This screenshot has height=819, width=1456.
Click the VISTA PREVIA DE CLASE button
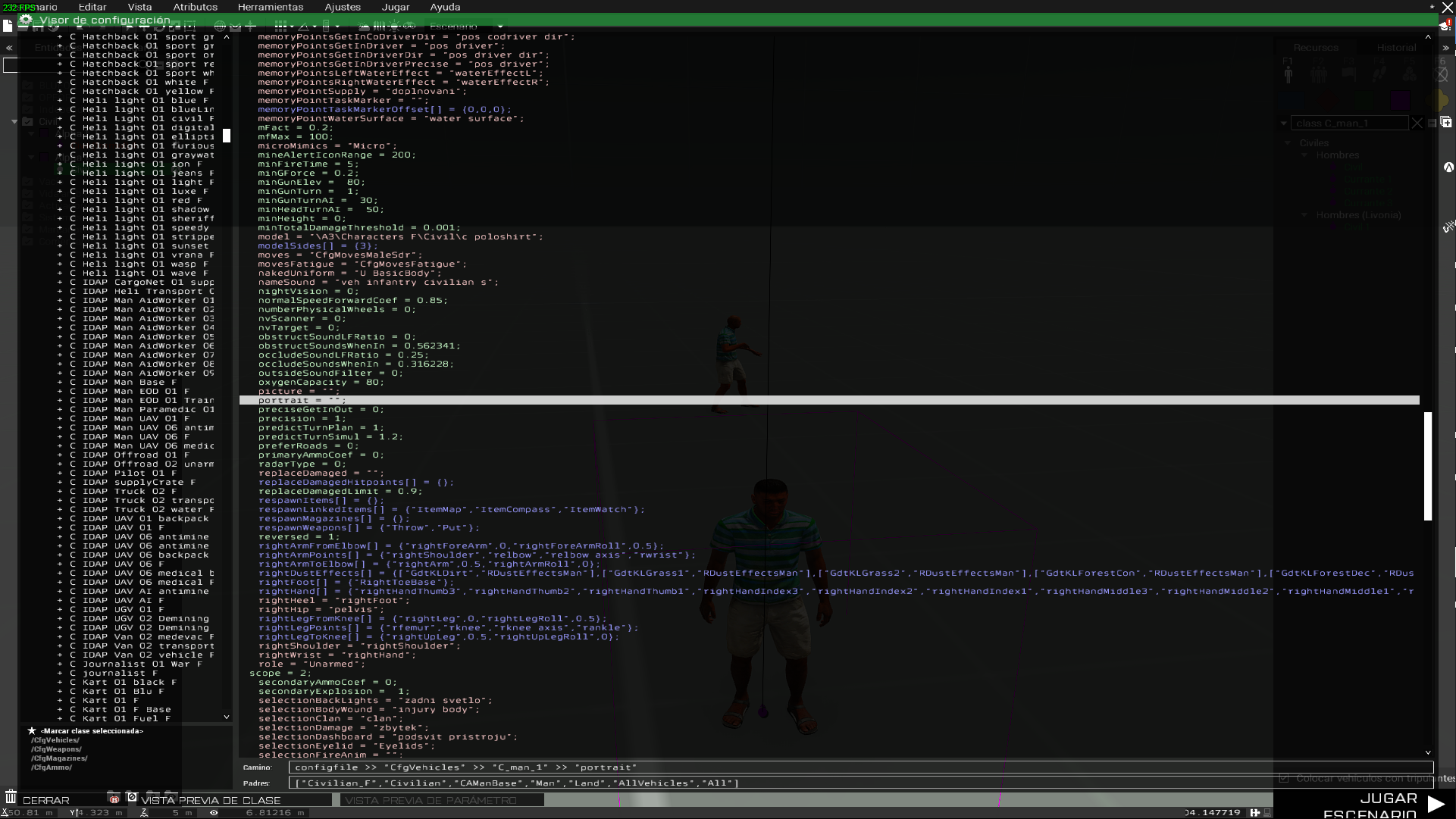(x=211, y=800)
